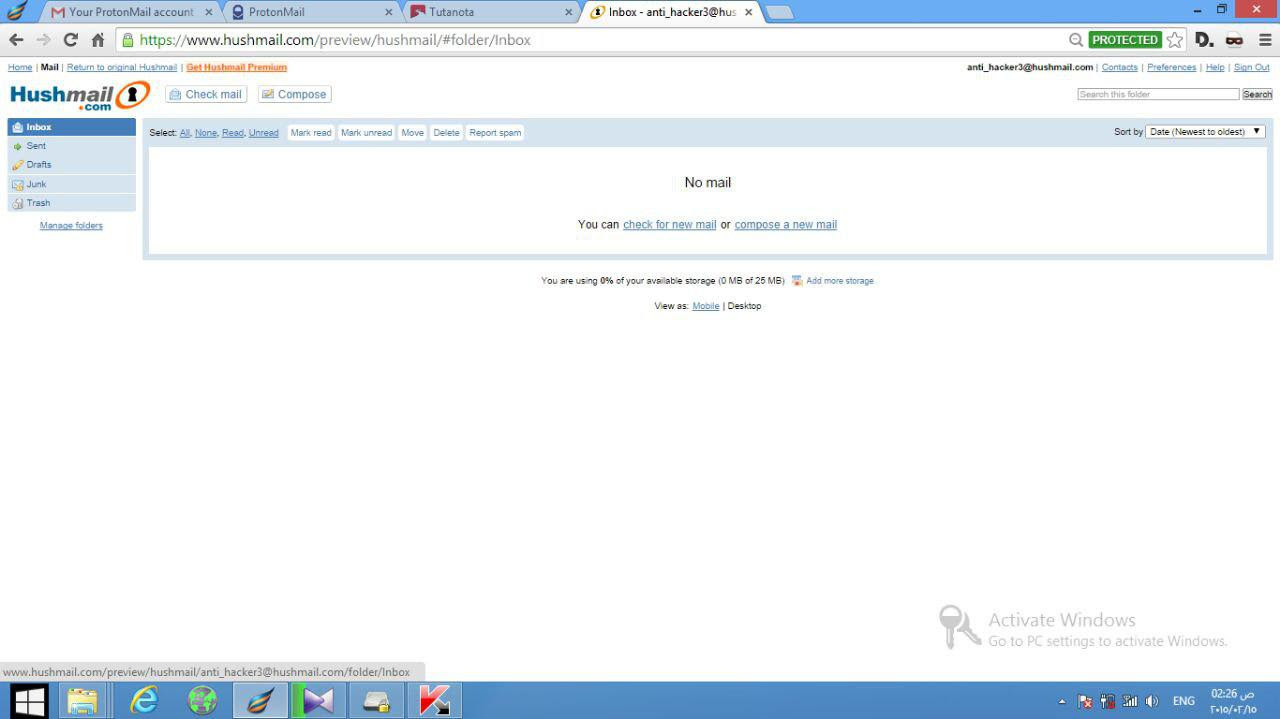Click the Home link
This screenshot has height=719, width=1280.
click(20, 67)
